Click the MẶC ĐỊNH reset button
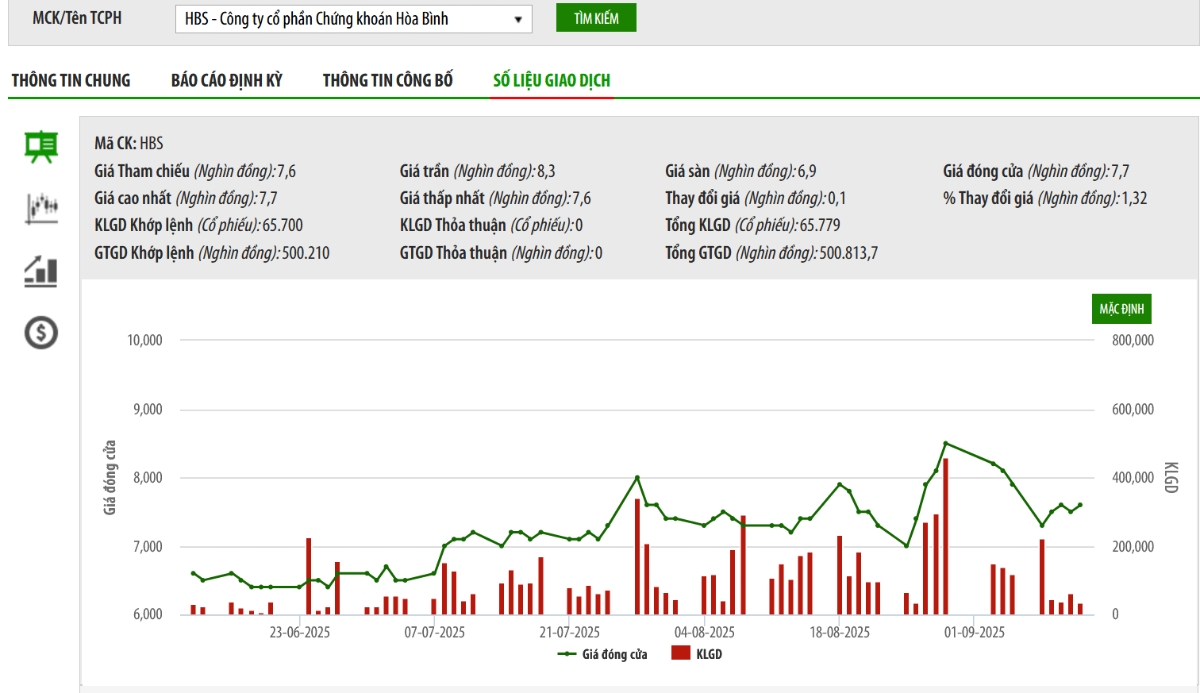The width and height of the screenshot is (1200, 693). 1121,309
